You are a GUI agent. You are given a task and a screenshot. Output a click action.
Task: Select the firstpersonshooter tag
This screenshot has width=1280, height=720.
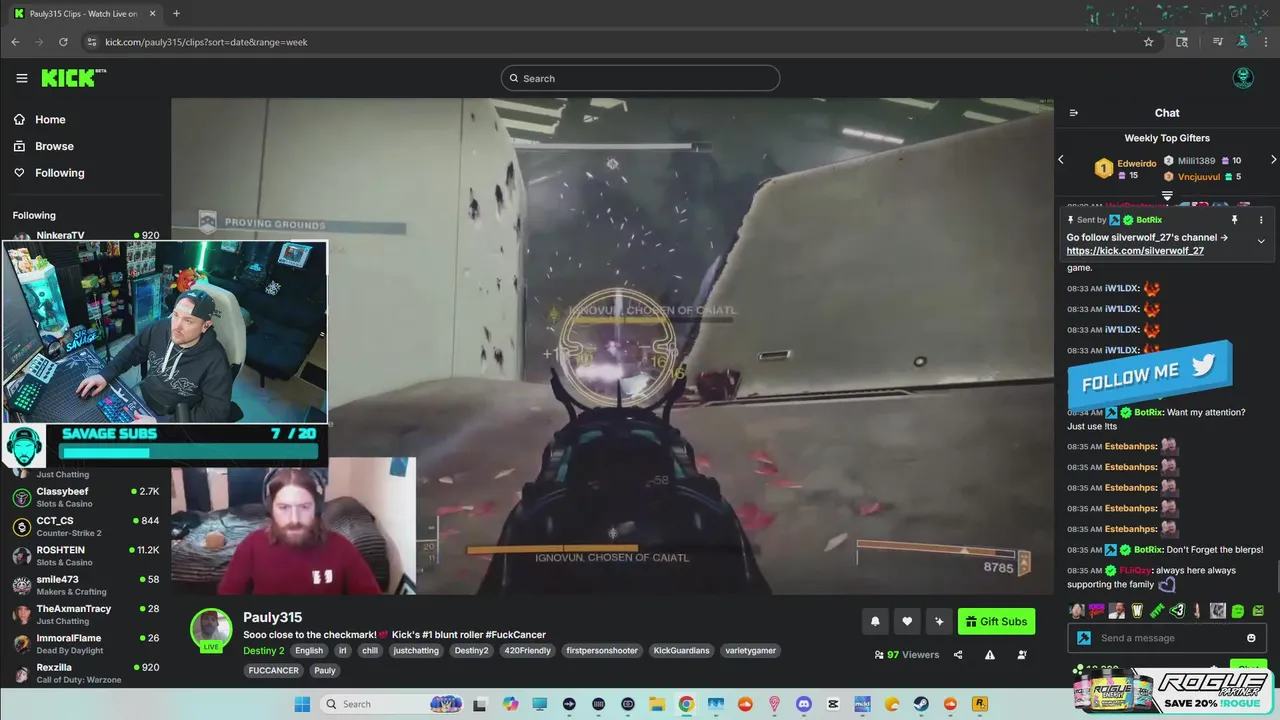point(602,651)
